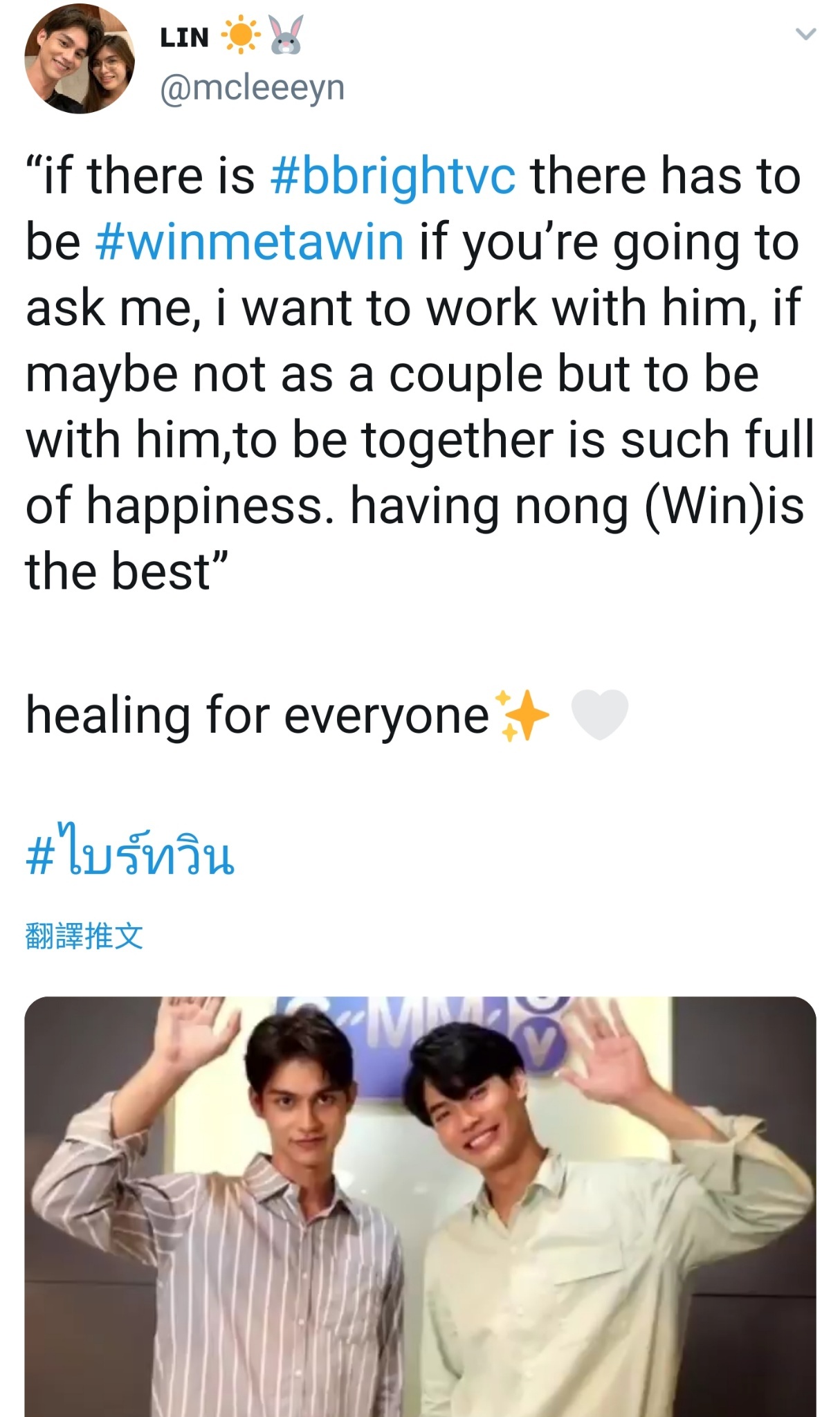This screenshot has width=840, height=1417.
Task: Open the tweet options chevron menu
Action: coord(806,34)
